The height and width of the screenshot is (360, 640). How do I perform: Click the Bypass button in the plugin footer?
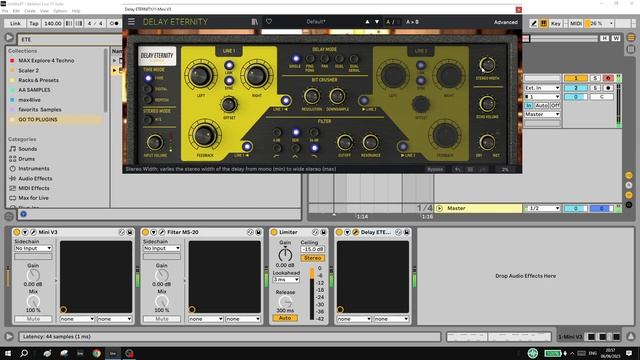point(435,169)
